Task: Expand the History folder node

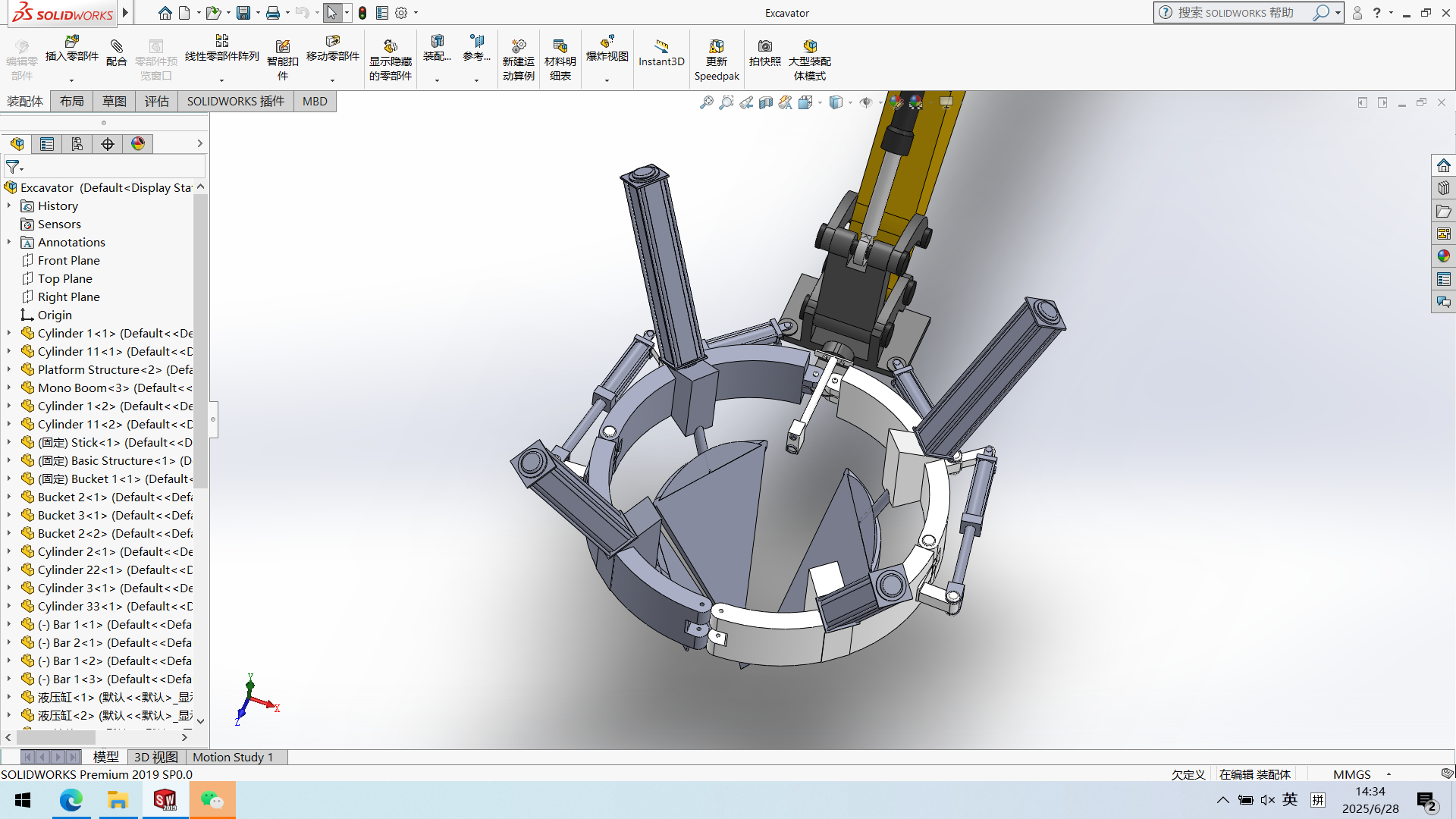Action: [x=9, y=206]
